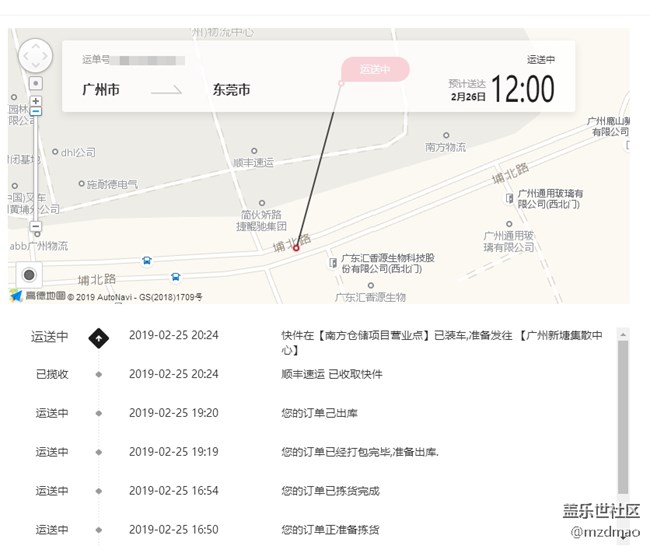Click the map zoom slider track

[x=36, y=168]
